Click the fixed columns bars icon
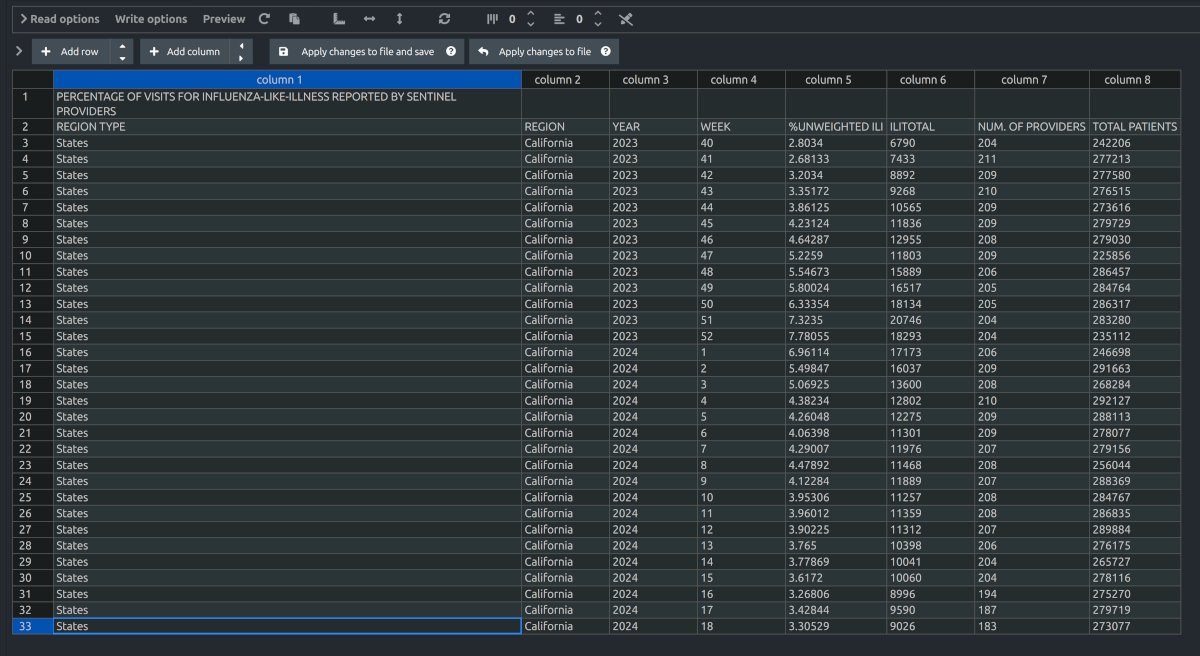The width and height of the screenshot is (1200, 656). click(491, 19)
